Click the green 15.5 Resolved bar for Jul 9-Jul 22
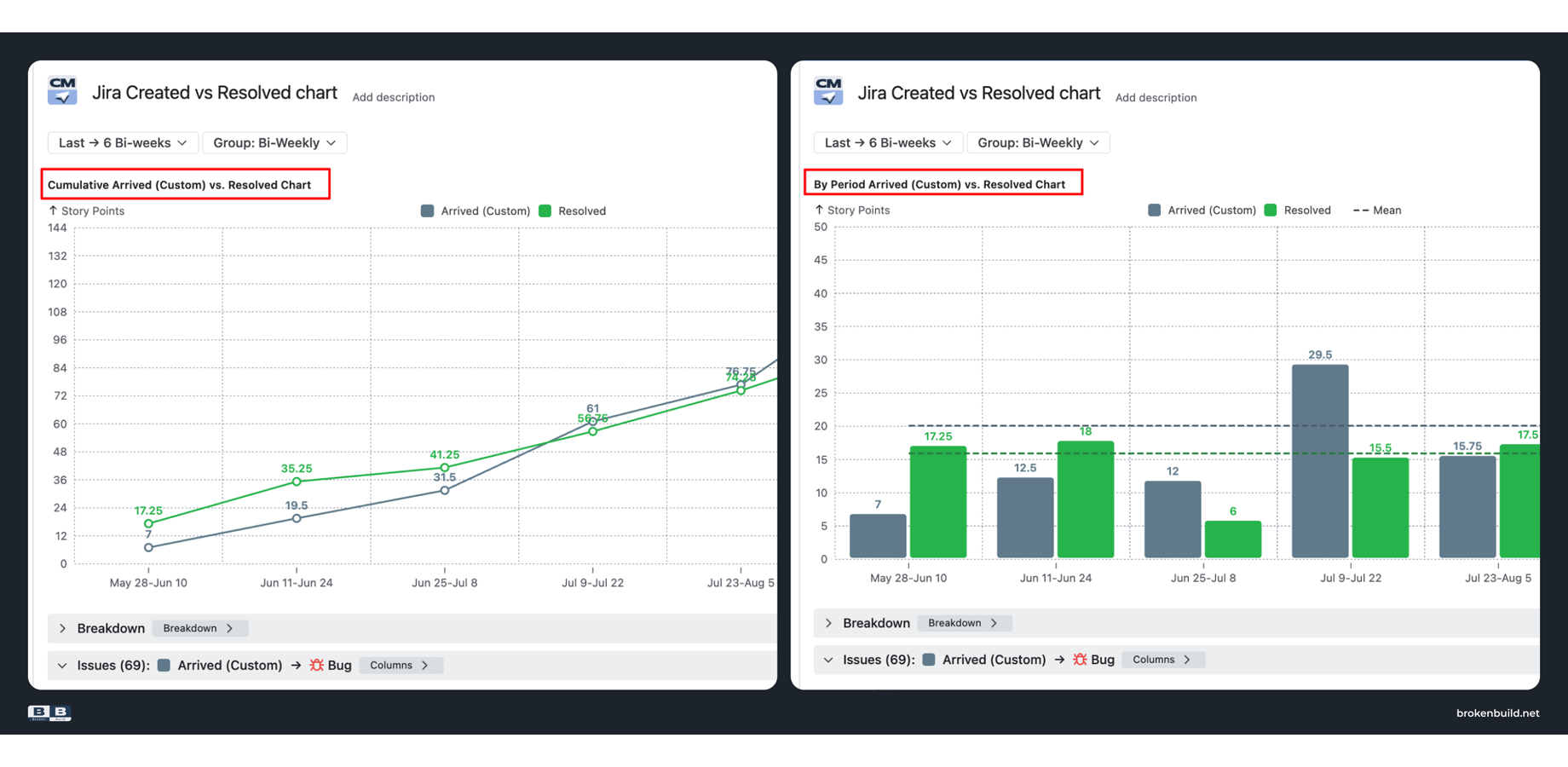The width and height of the screenshot is (1568, 767). pos(1381,508)
